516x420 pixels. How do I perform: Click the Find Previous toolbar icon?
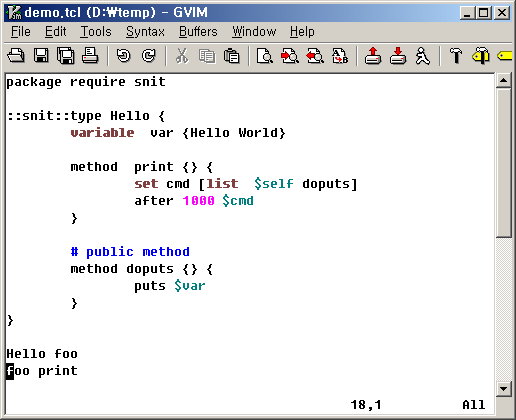[315, 55]
